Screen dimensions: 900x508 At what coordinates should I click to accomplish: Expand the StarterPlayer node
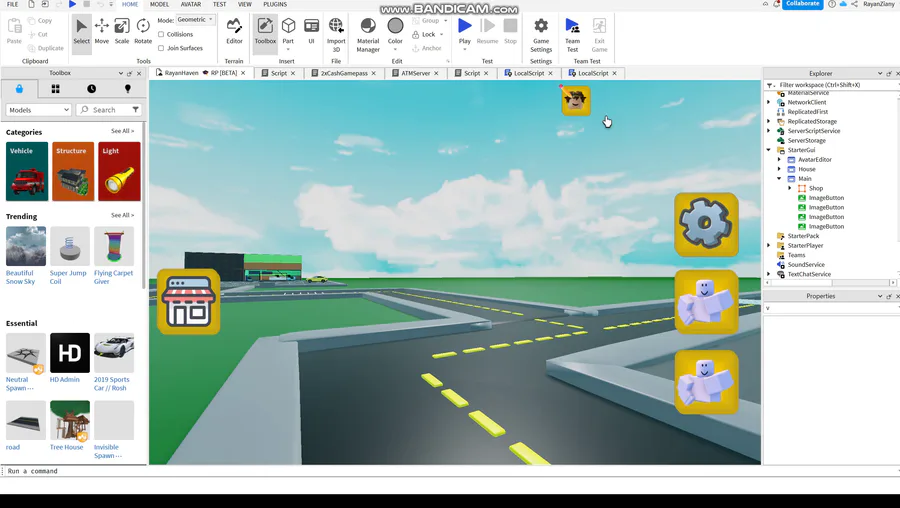pyautogui.click(x=769, y=246)
